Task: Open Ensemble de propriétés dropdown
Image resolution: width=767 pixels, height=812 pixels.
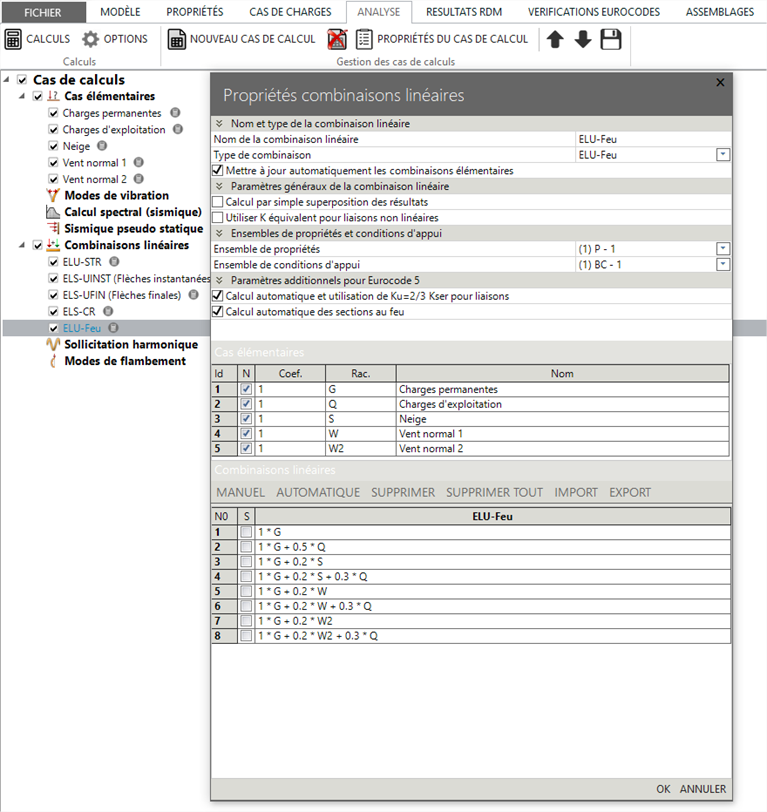Action: (x=722, y=249)
